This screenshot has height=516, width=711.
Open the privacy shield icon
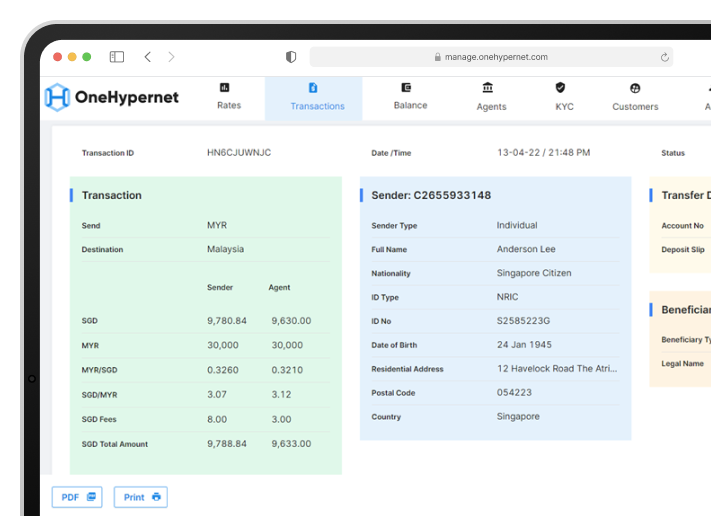coord(291,57)
